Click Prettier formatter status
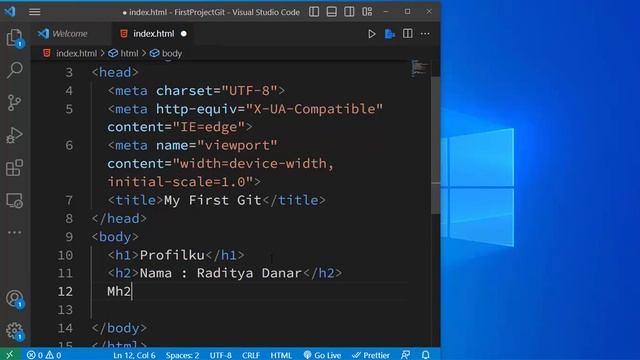The width and height of the screenshot is (640, 360). [371, 355]
